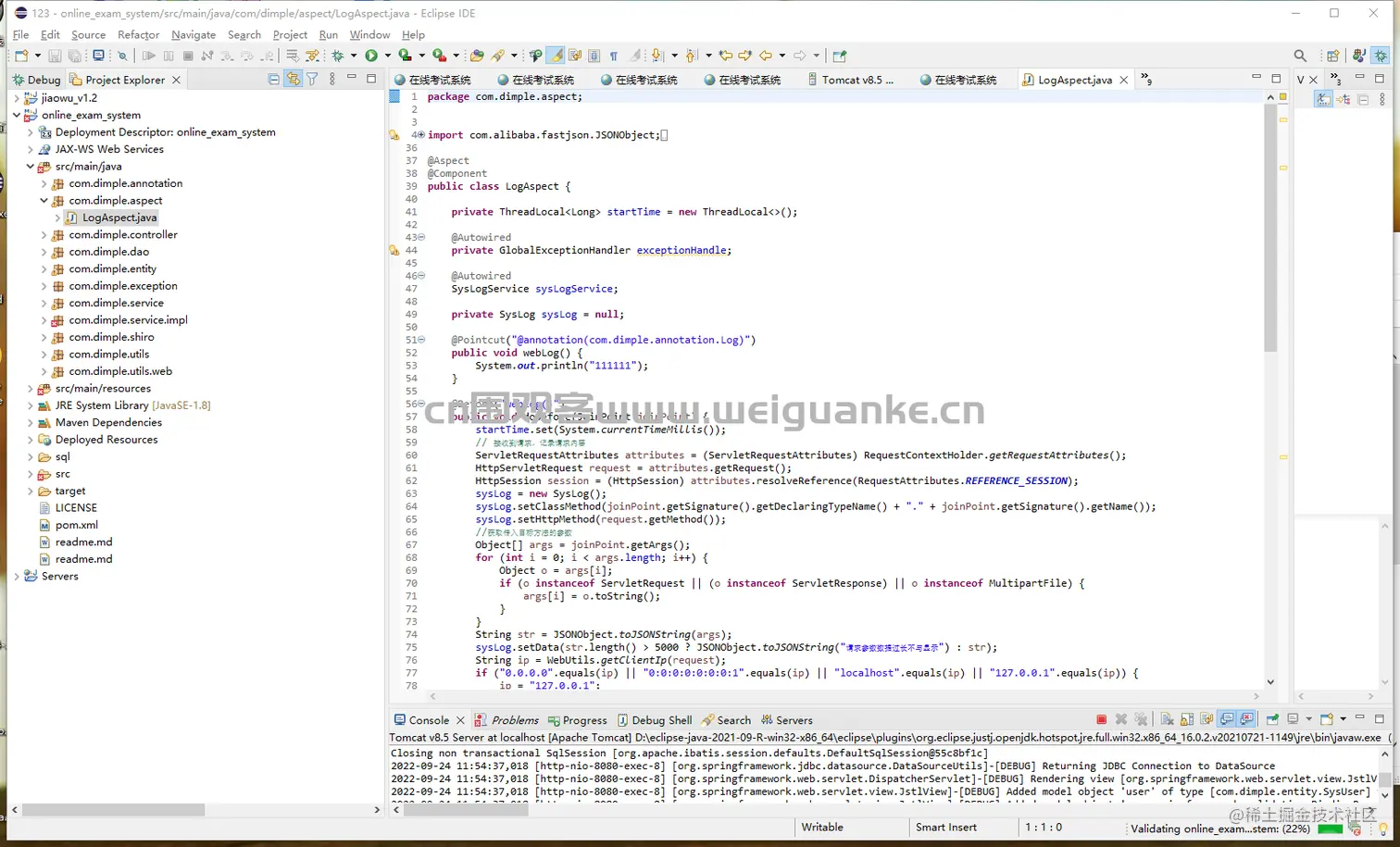Viewport: 1400px width, 847px height.
Task: Open the Debug button dropdown arrow
Action: 354,56
